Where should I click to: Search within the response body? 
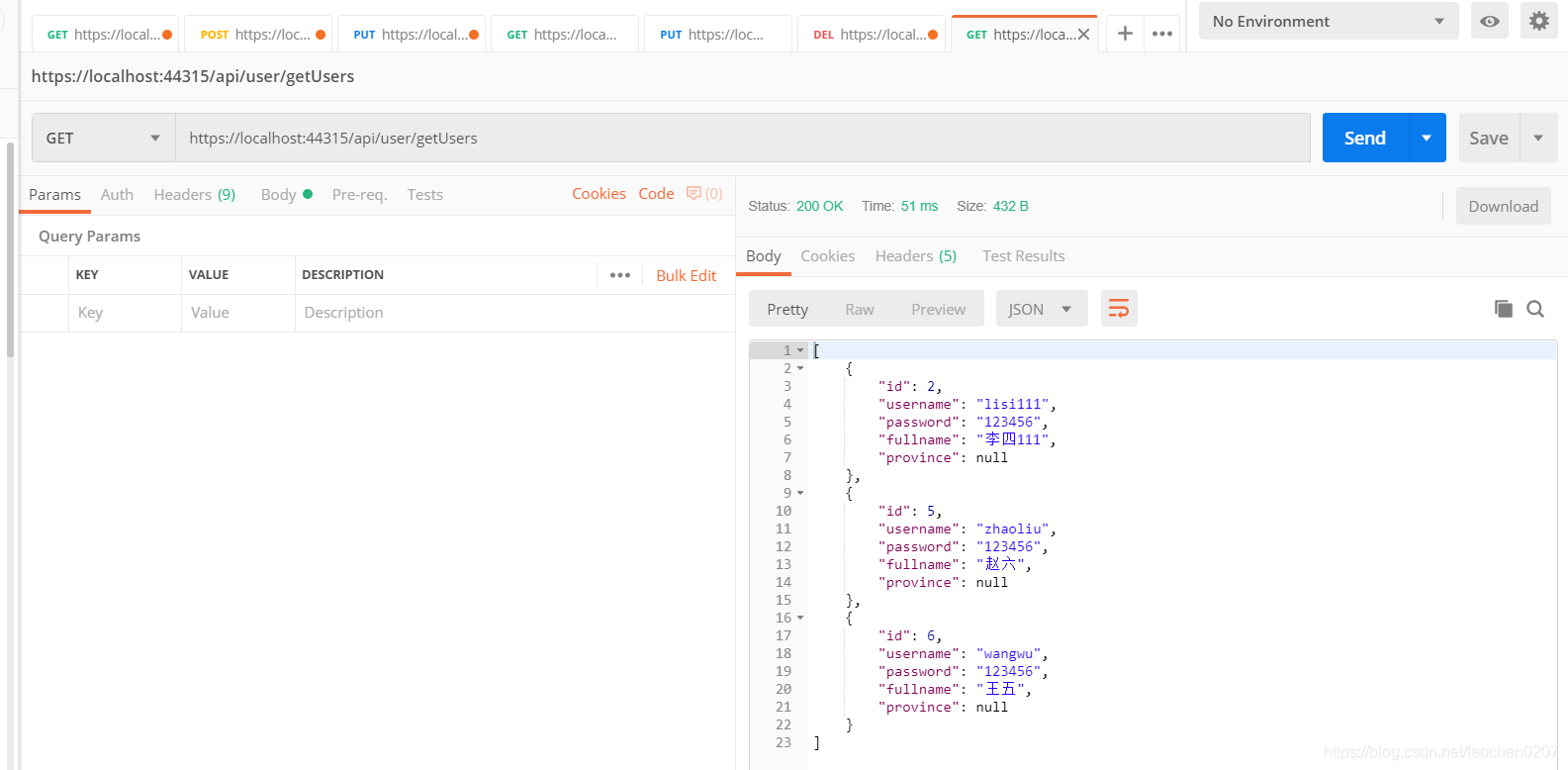click(x=1535, y=309)
